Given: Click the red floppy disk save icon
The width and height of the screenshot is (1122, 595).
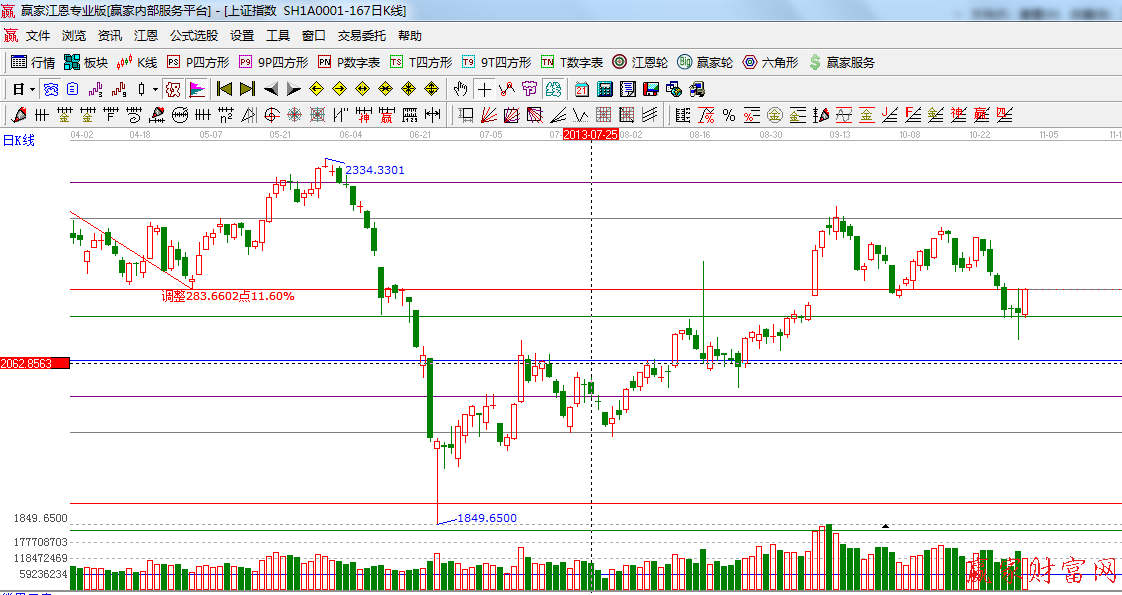Looking at the screenshot, I should 651,89.
